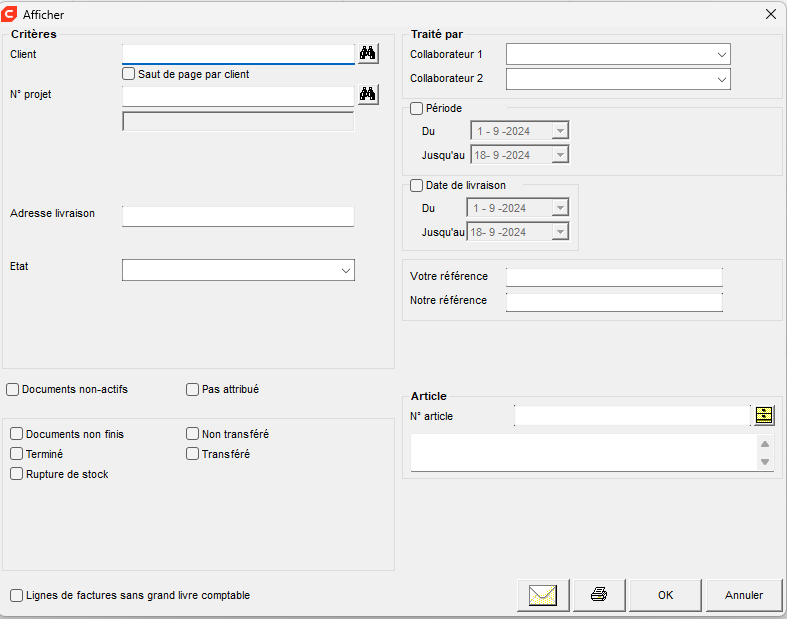Check Documents non-actifs
The height and width of the screenshot is (619, 787).
(x=13, y=390)
